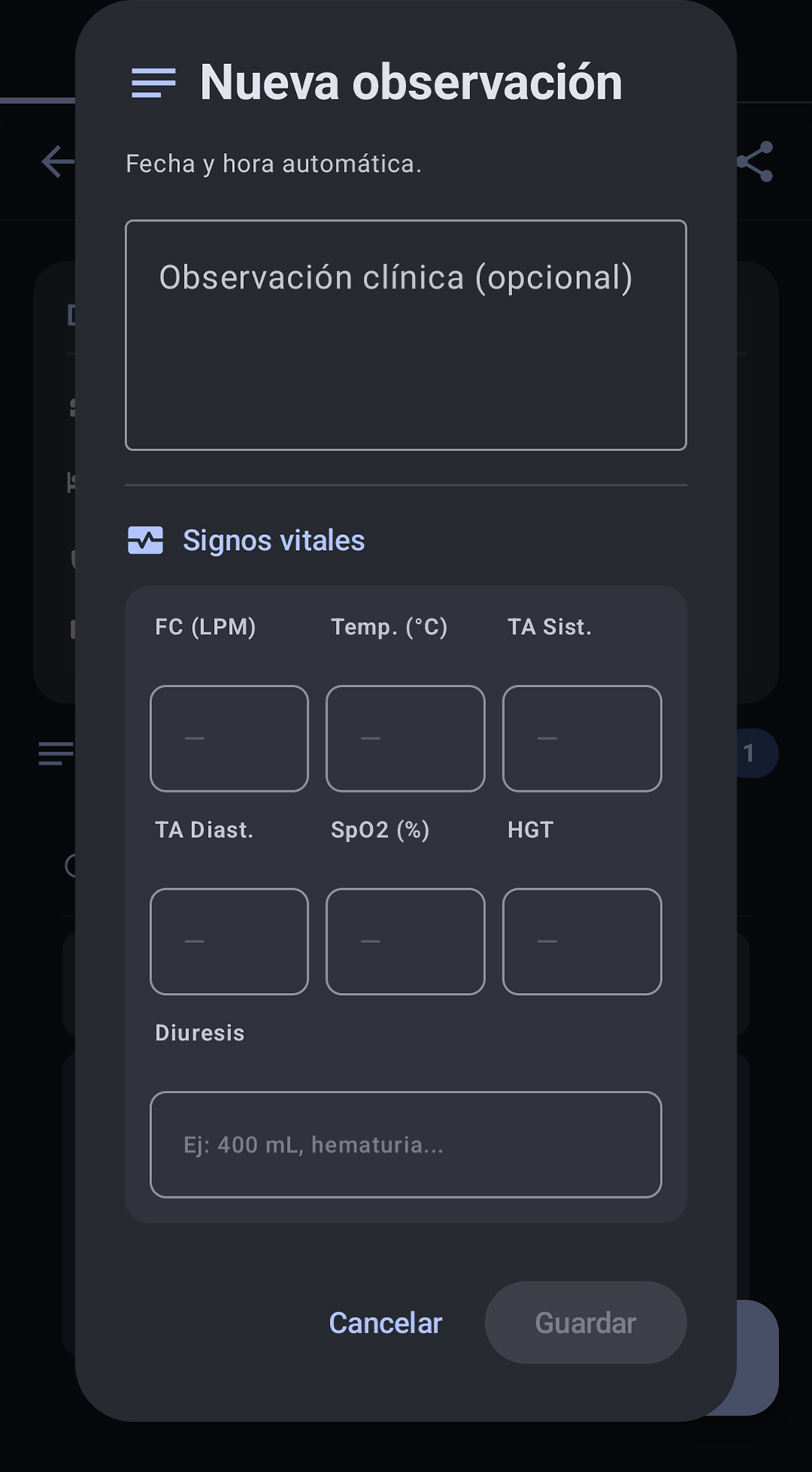Tap the Nueva observación dialog title
The height and width of the screenshot is (1472, 812).
[x=411, y=81]
